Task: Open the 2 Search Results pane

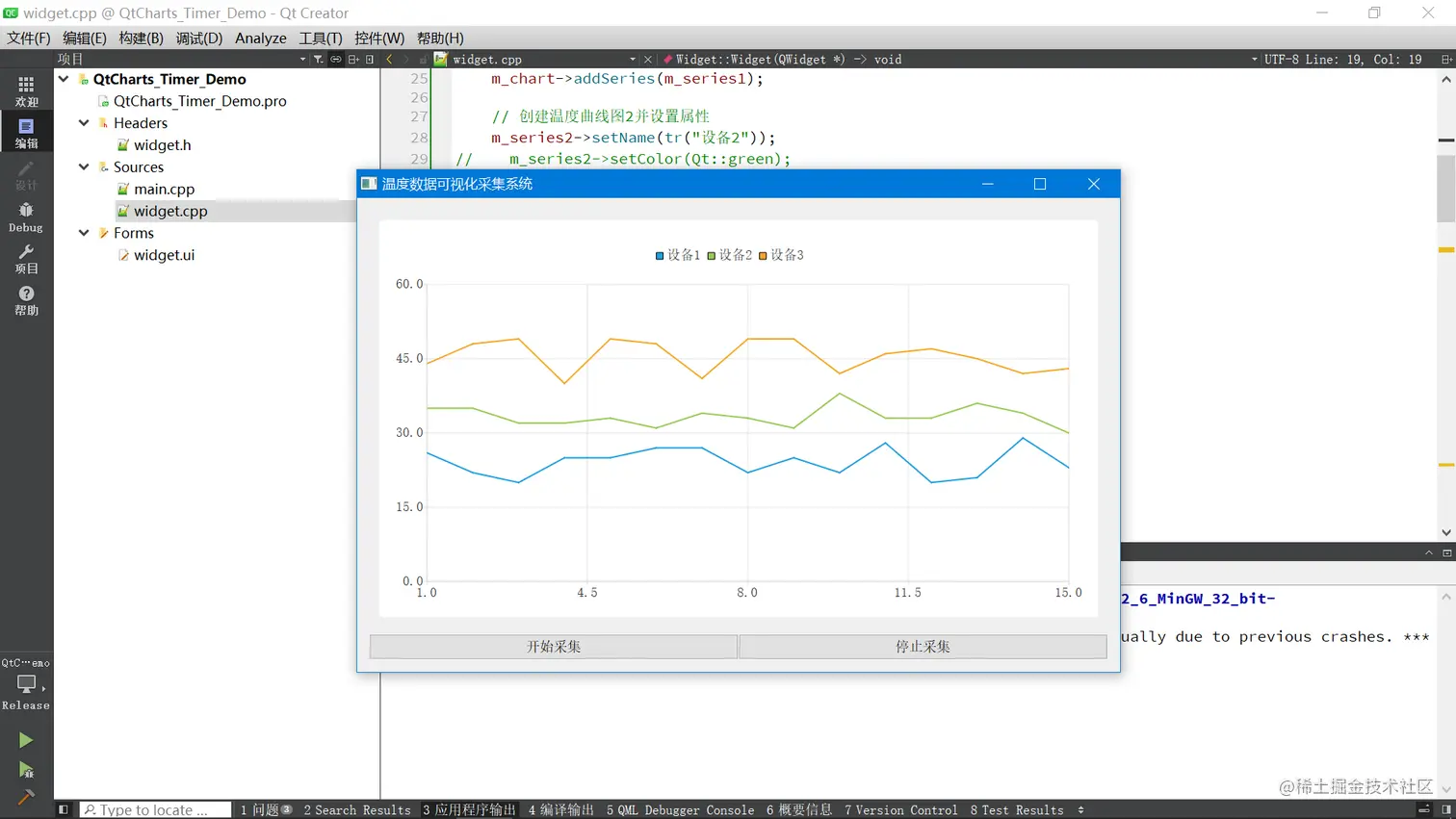Action: coord(357,809)
